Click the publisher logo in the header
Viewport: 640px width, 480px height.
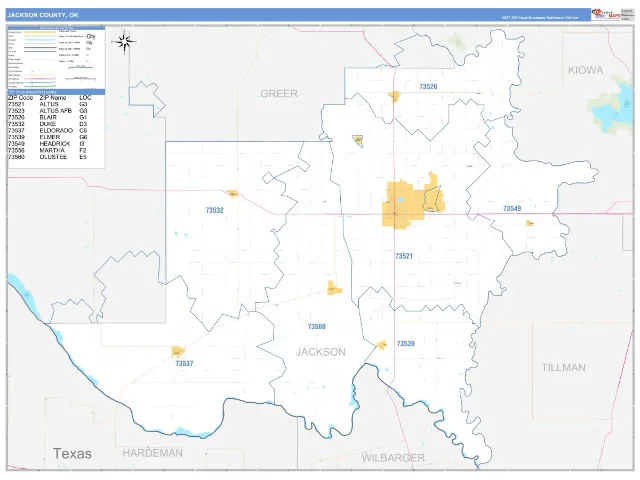[606, 14]
